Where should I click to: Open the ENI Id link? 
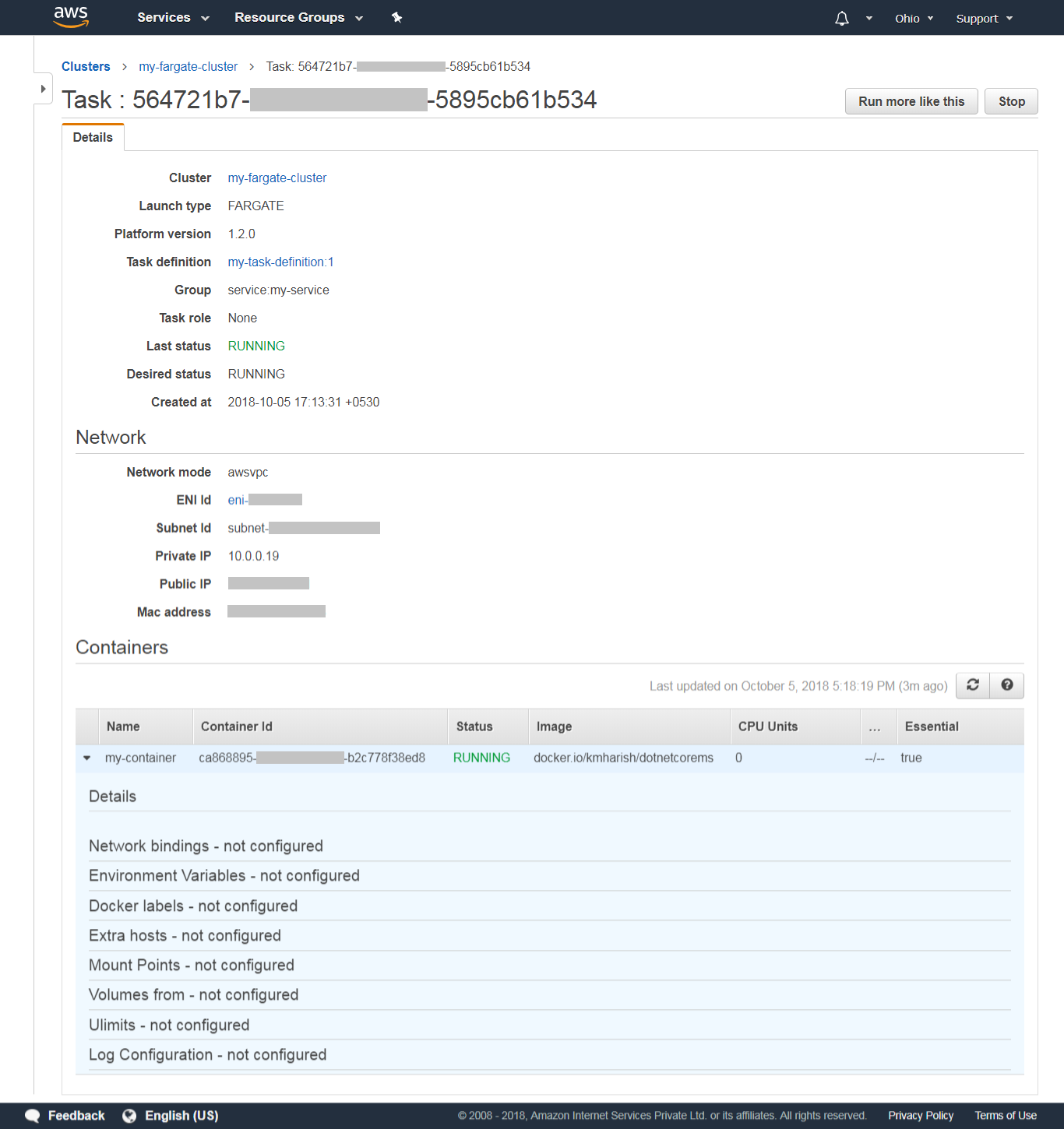coord(265,500)
